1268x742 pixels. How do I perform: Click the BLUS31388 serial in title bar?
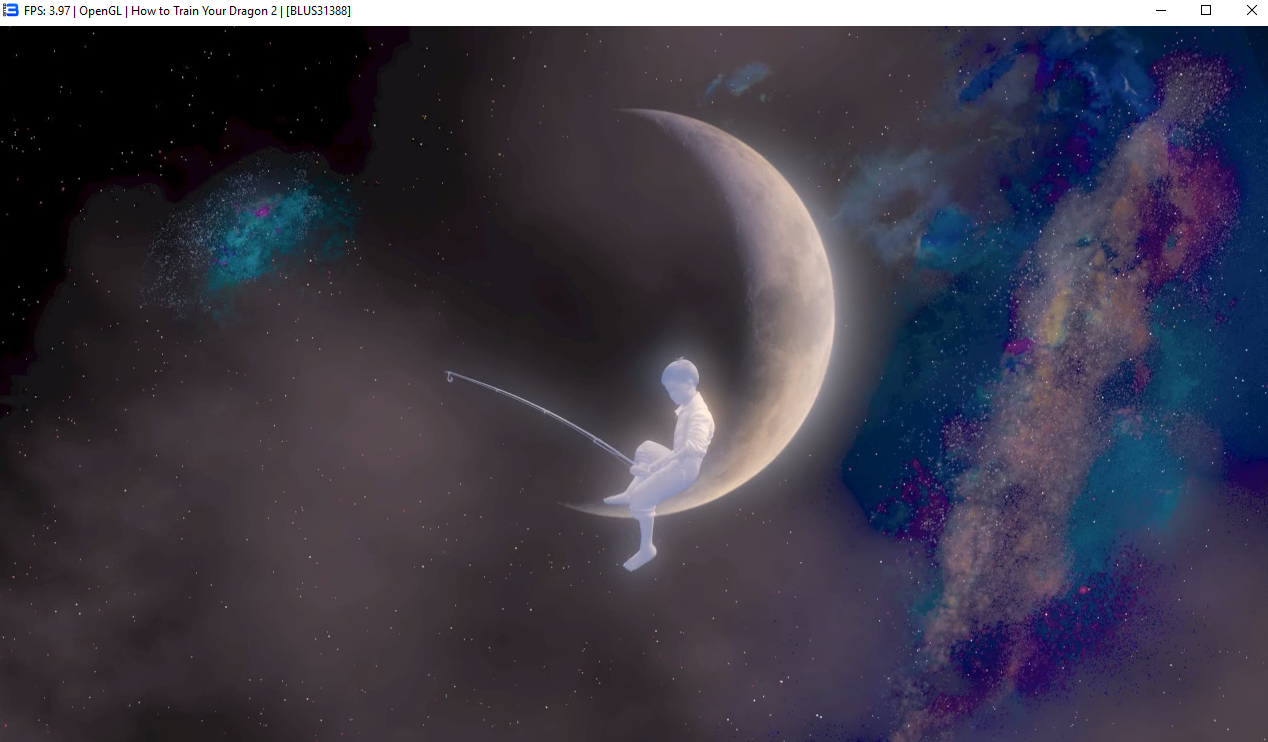(x=318, y=11)
